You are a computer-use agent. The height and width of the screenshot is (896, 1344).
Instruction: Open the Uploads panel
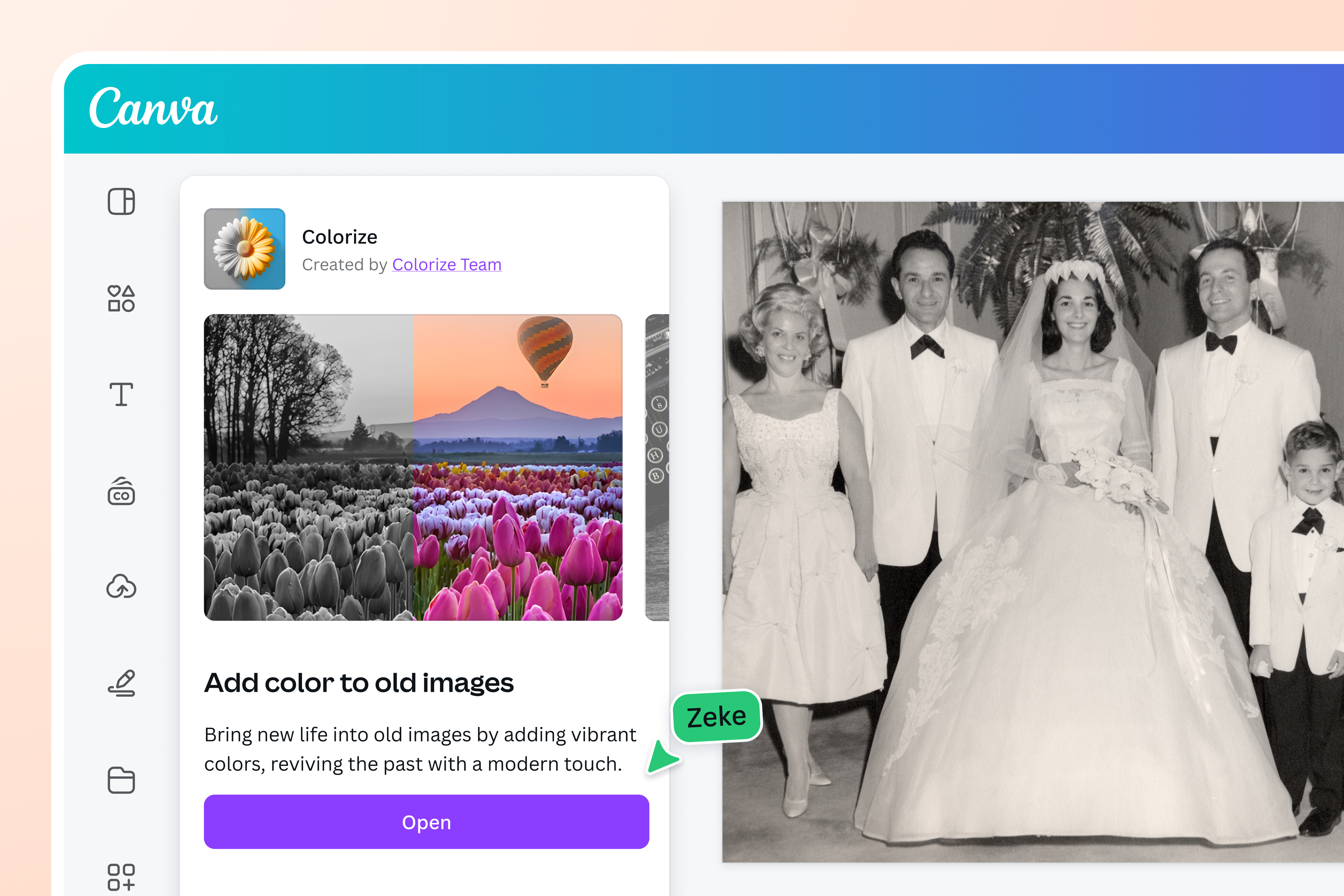[121, 587]
